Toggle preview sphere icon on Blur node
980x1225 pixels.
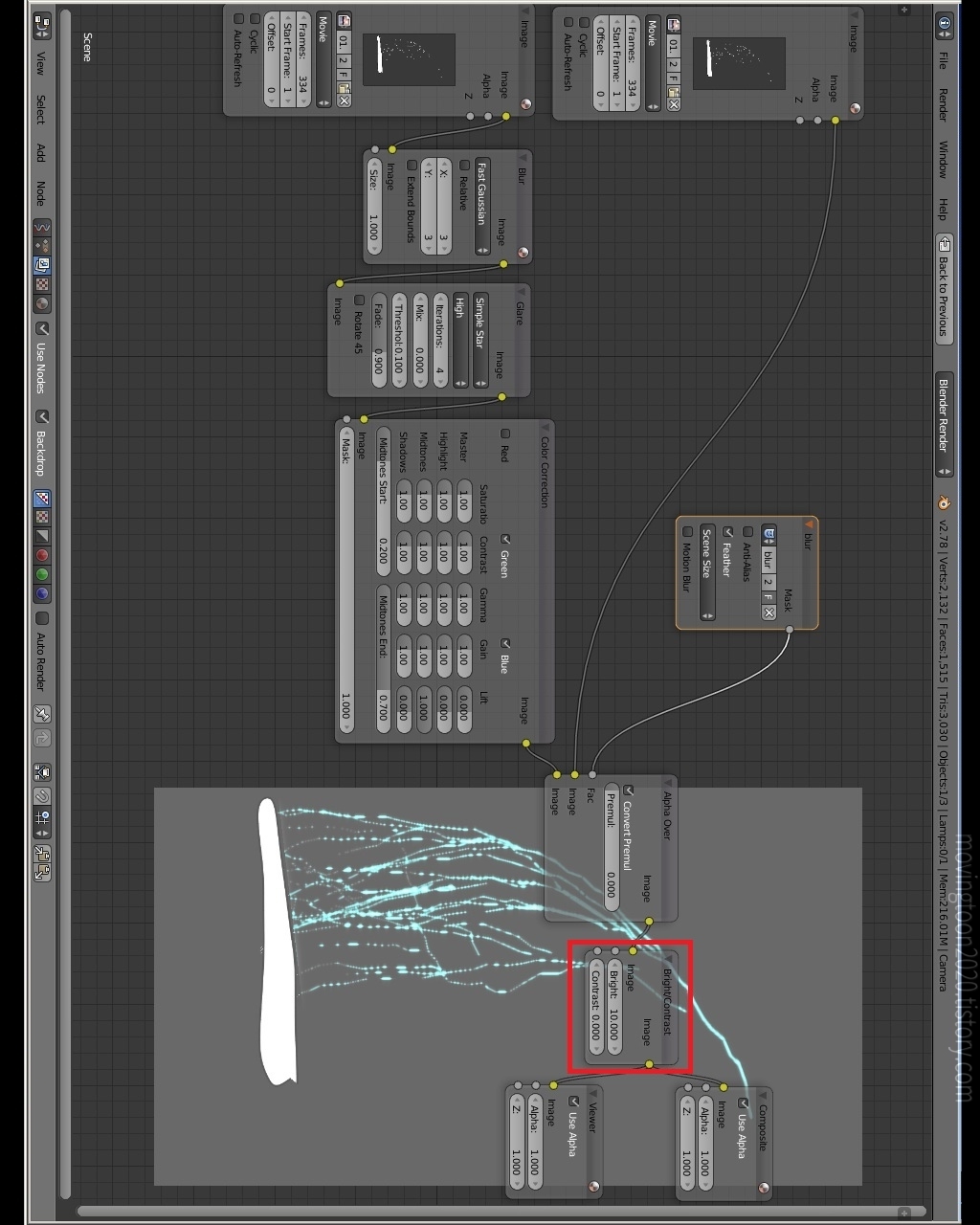pos(523,253)
